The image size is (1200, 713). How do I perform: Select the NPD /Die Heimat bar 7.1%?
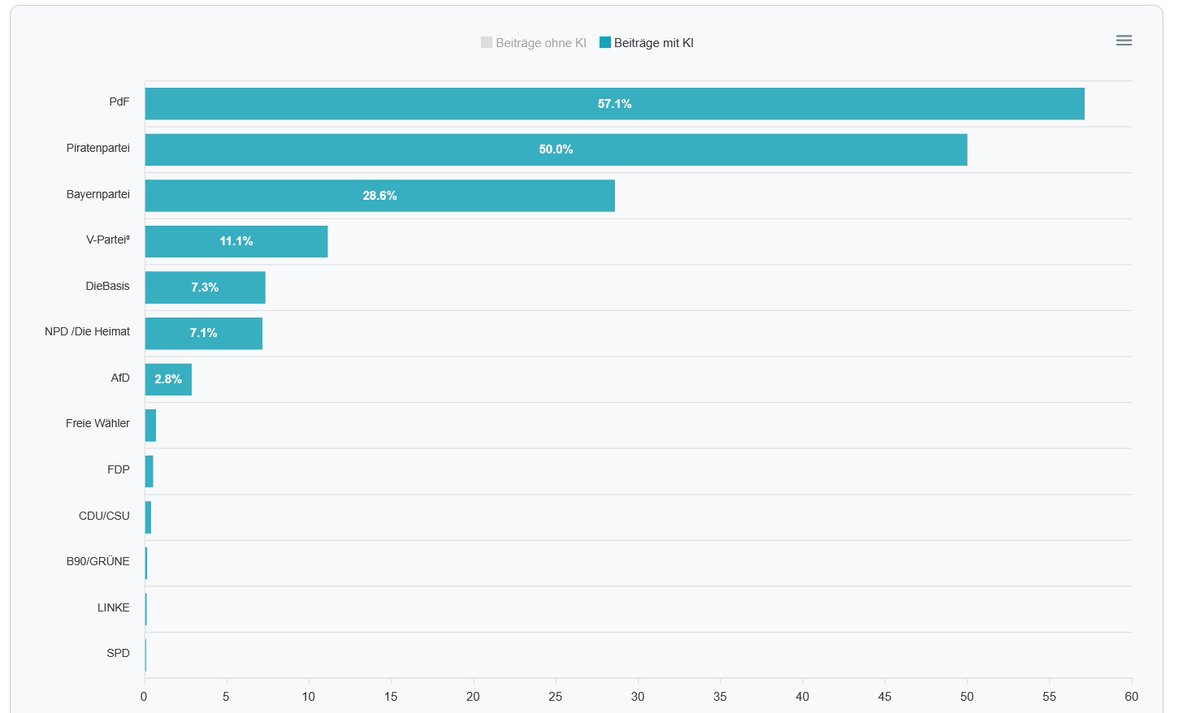(x=203, y=334)
